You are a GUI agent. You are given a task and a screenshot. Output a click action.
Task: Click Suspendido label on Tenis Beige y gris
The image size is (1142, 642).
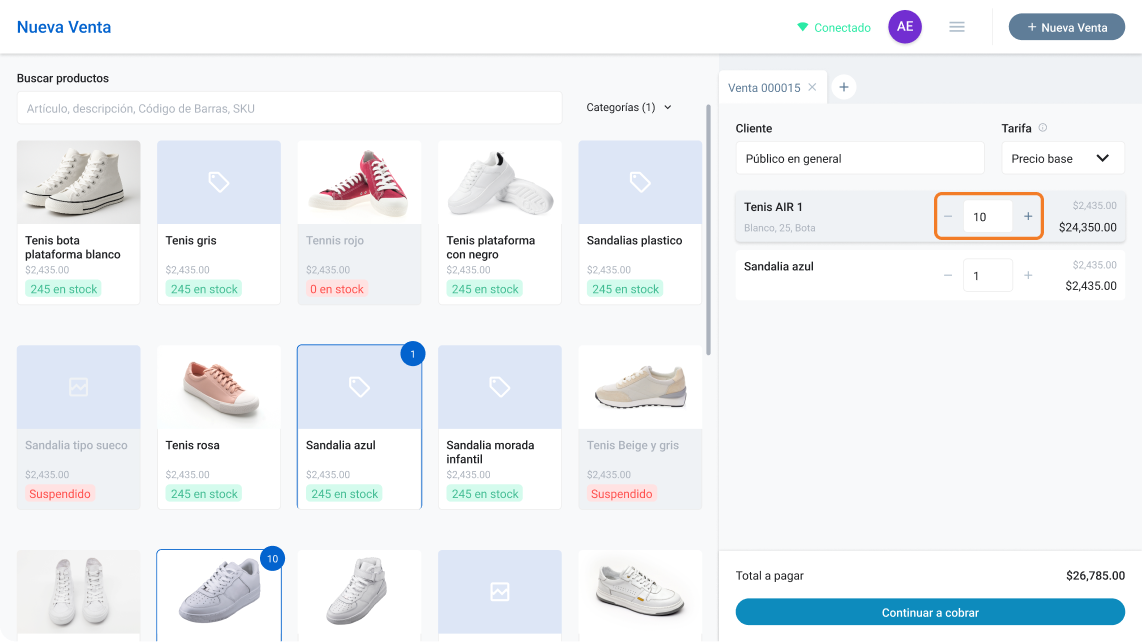621,494
